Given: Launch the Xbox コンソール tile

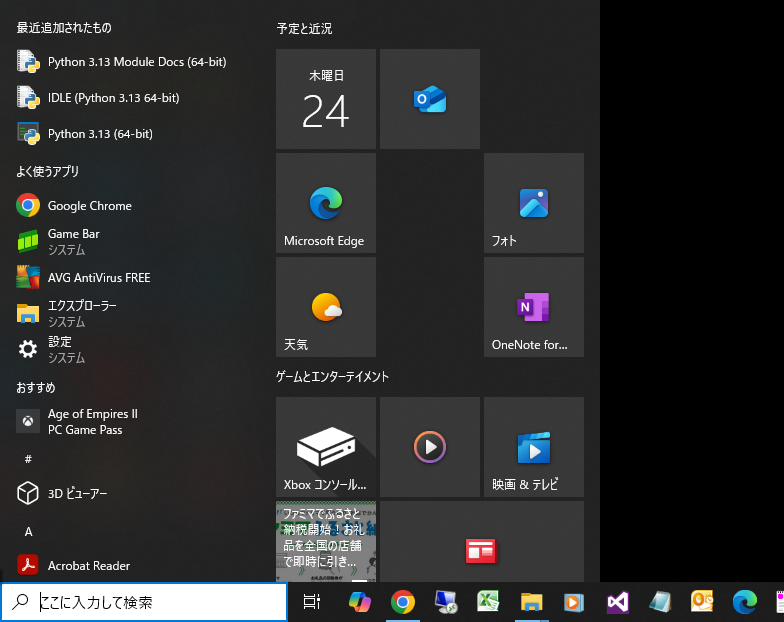Looking at the screenshot, I should [x=326, y=447].
